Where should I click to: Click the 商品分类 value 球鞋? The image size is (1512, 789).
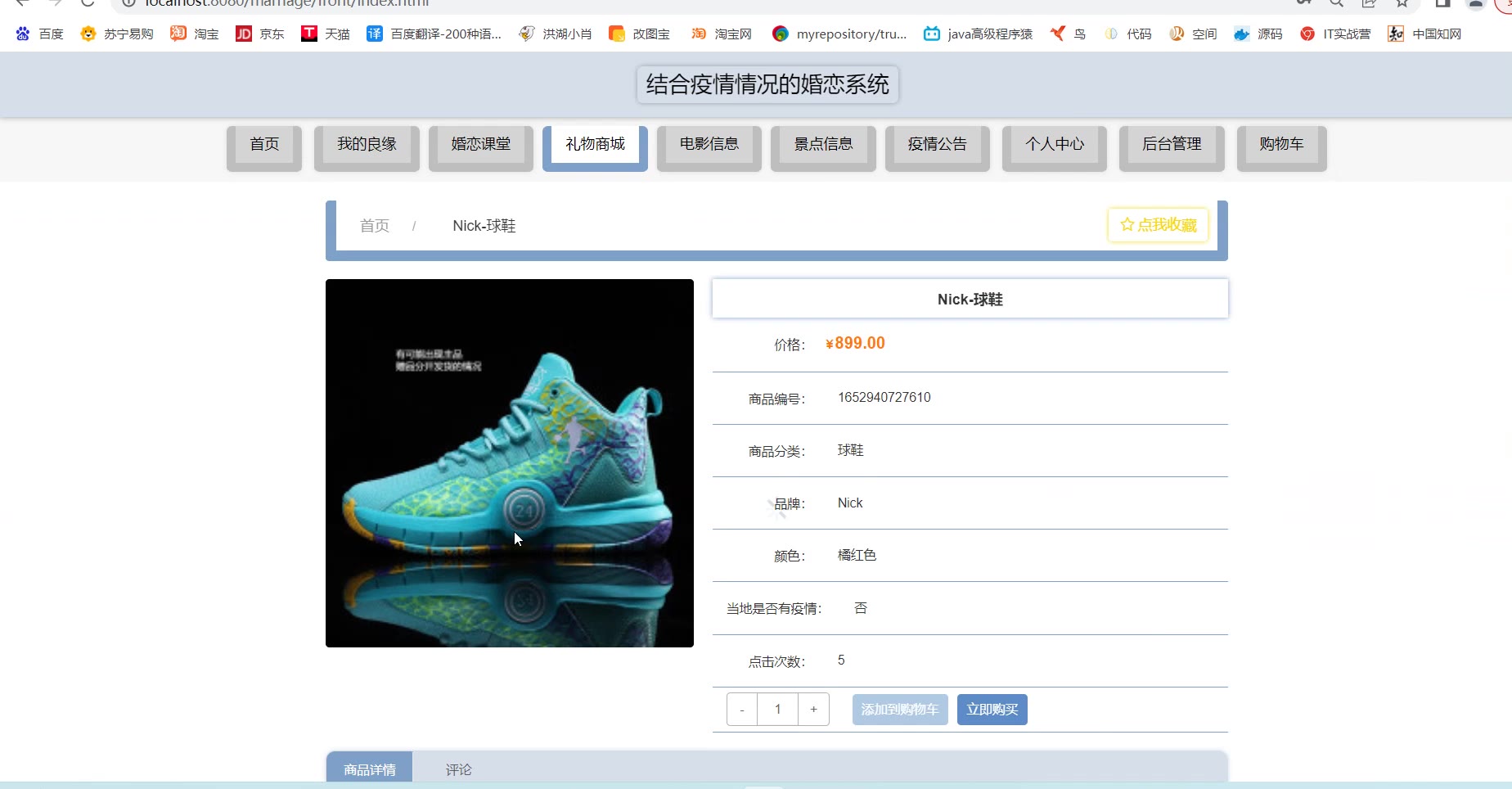pyautogui.click(x=850, y=450)
